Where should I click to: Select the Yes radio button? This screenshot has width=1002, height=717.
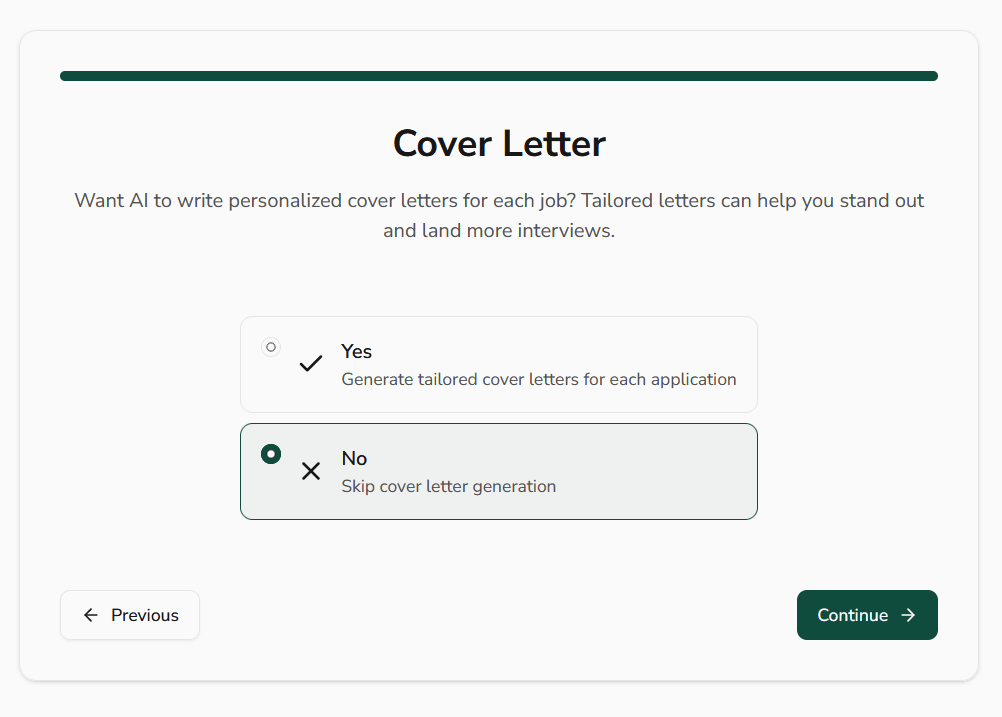(270, 347)
